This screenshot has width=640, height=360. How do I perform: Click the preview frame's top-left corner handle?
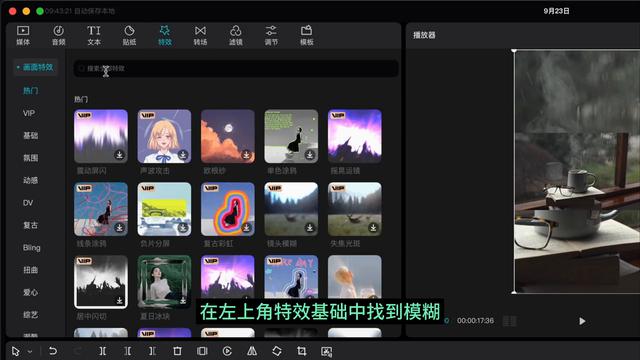pos(514,51)
